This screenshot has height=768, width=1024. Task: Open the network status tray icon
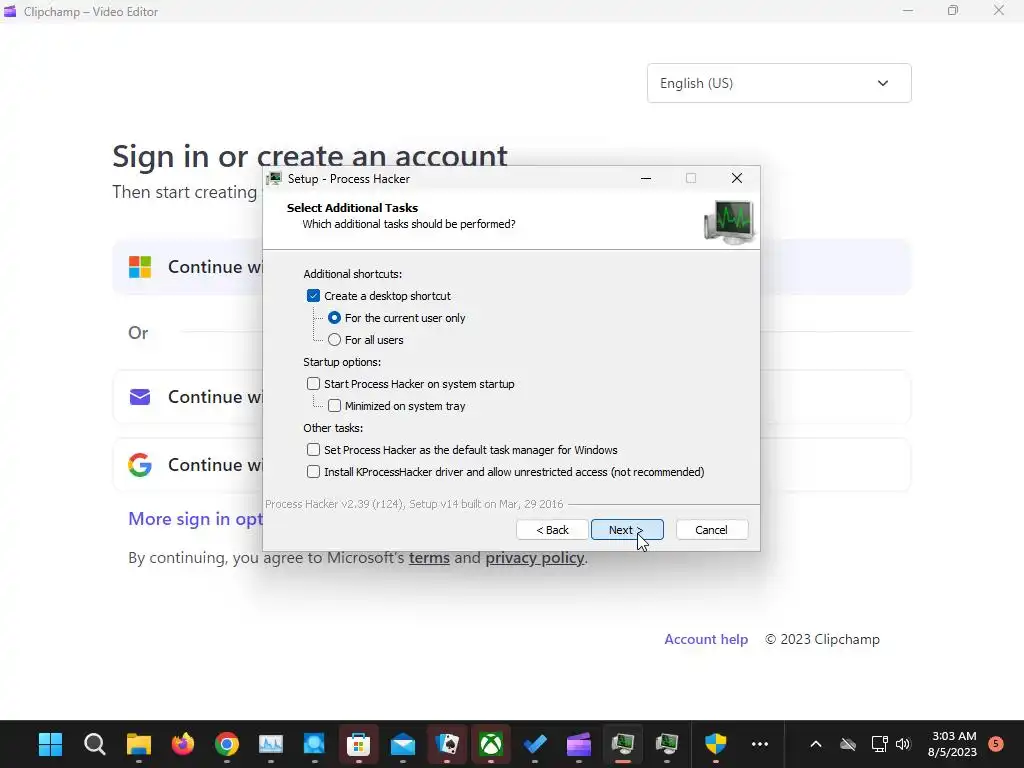click(879, 744)
